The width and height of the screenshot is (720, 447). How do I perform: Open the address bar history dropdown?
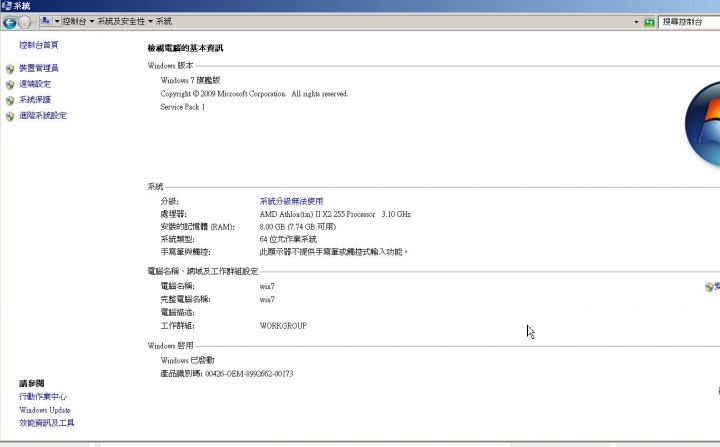pyautogui.click(x=636, y=22)
